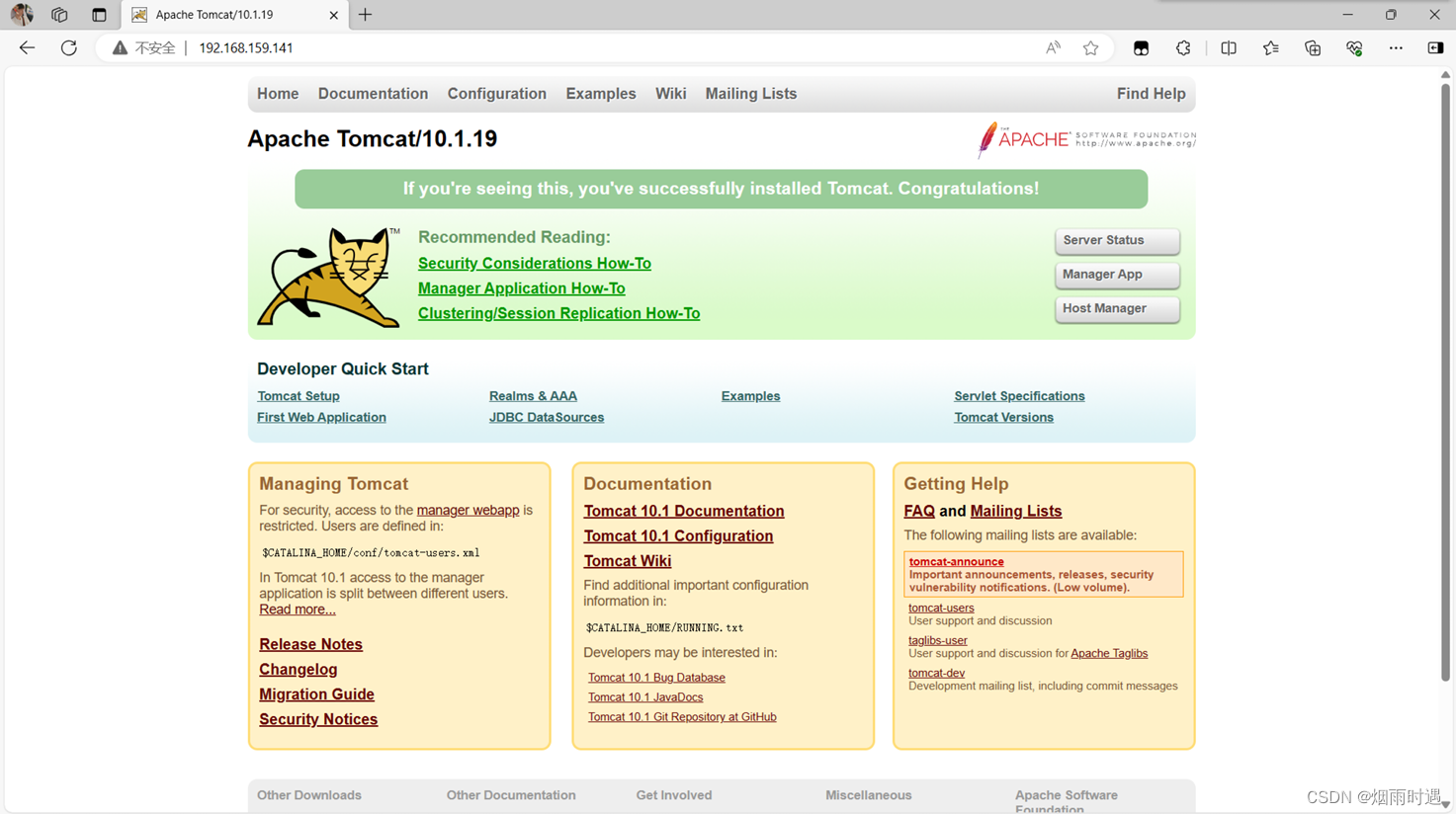
Task: Open the black extension icon in toolbar
Action: pos(1141,47)
